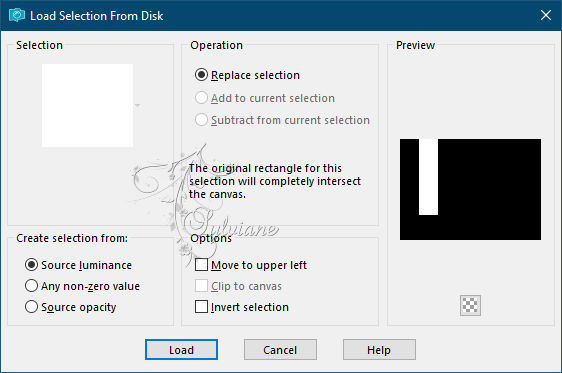This screenshot has width=562, height=373.
Task: Open the selection file dropdown arrow
Action: (138, 105)
